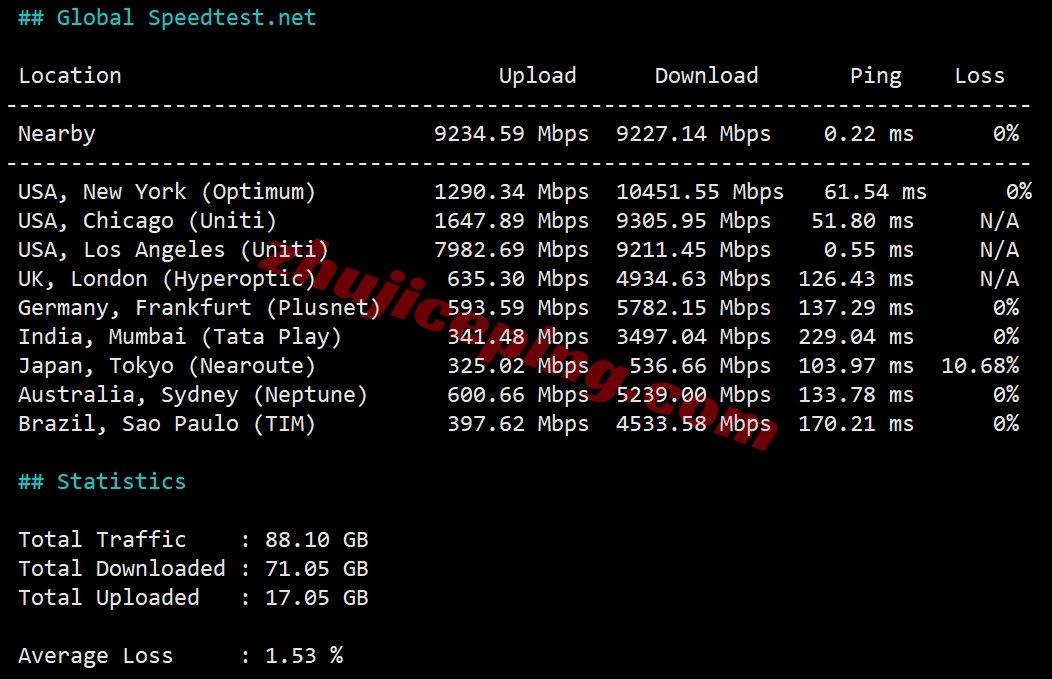This screenshot has height=679, width=1052.
Task: Click the Location column header
Action: tap(70, 76)
